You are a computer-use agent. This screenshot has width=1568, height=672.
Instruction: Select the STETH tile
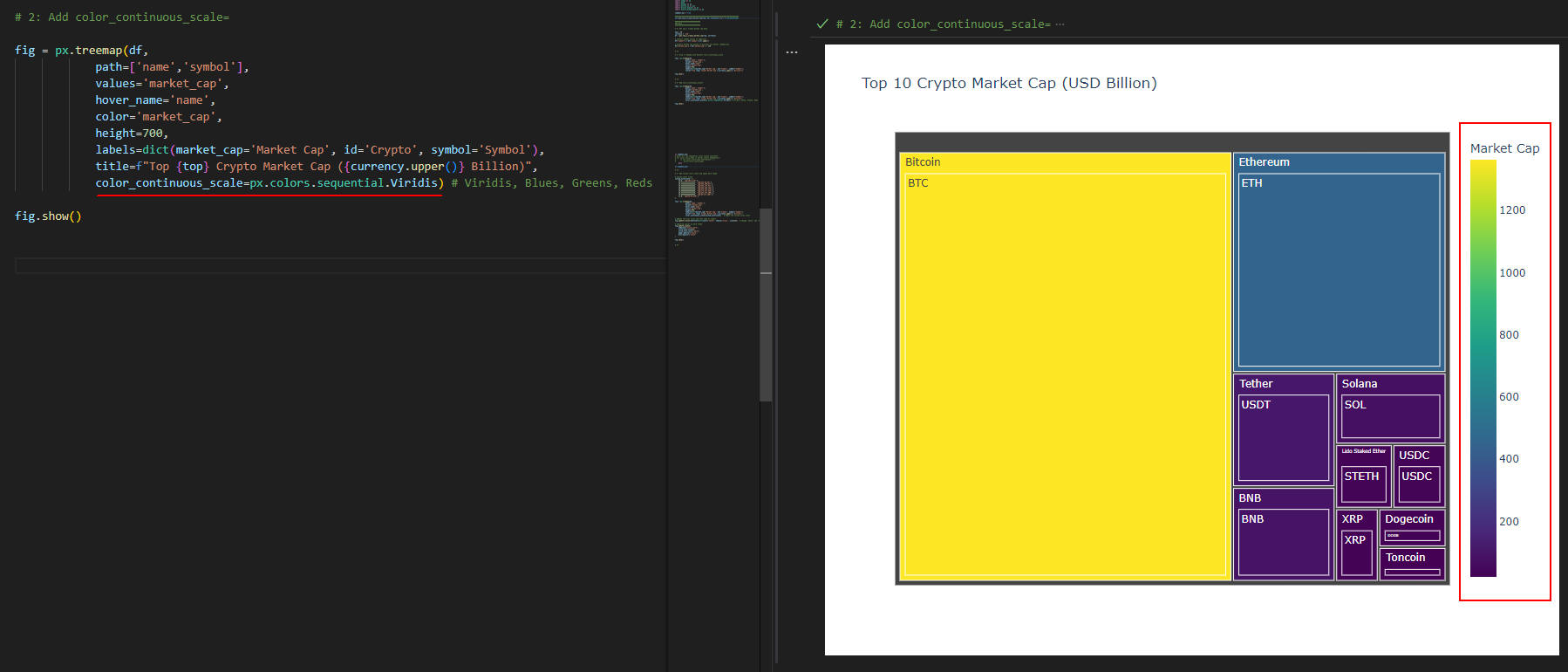1363,484
